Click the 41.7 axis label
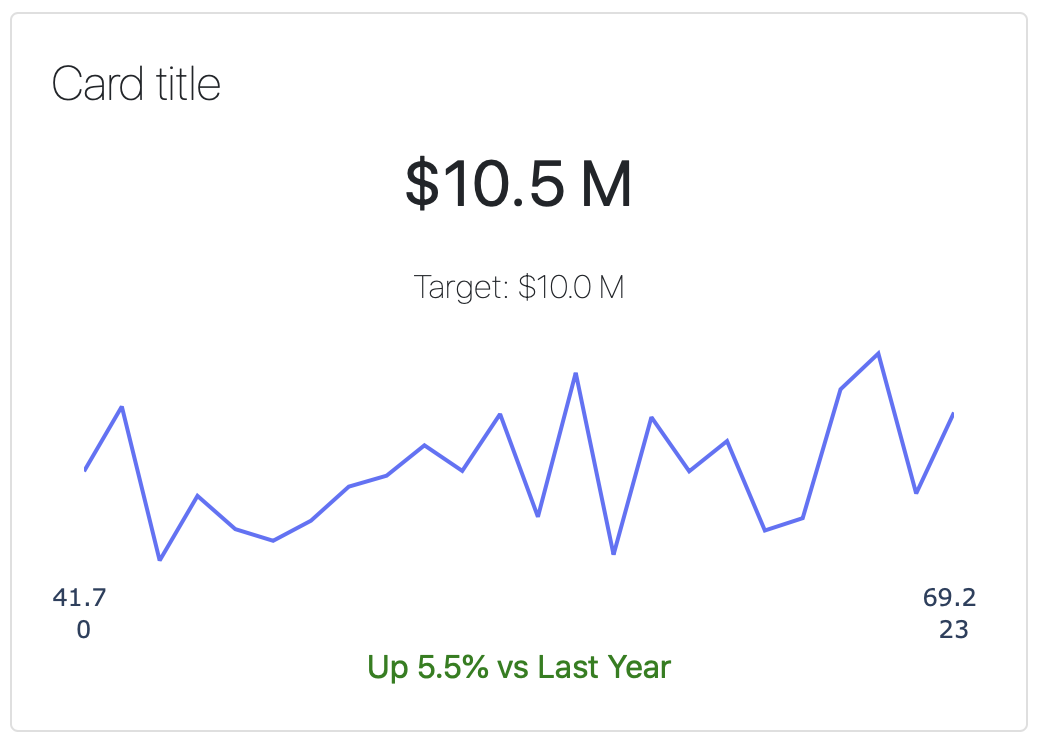The width and height of the screenshot is (1038, 746). [79, 597]
